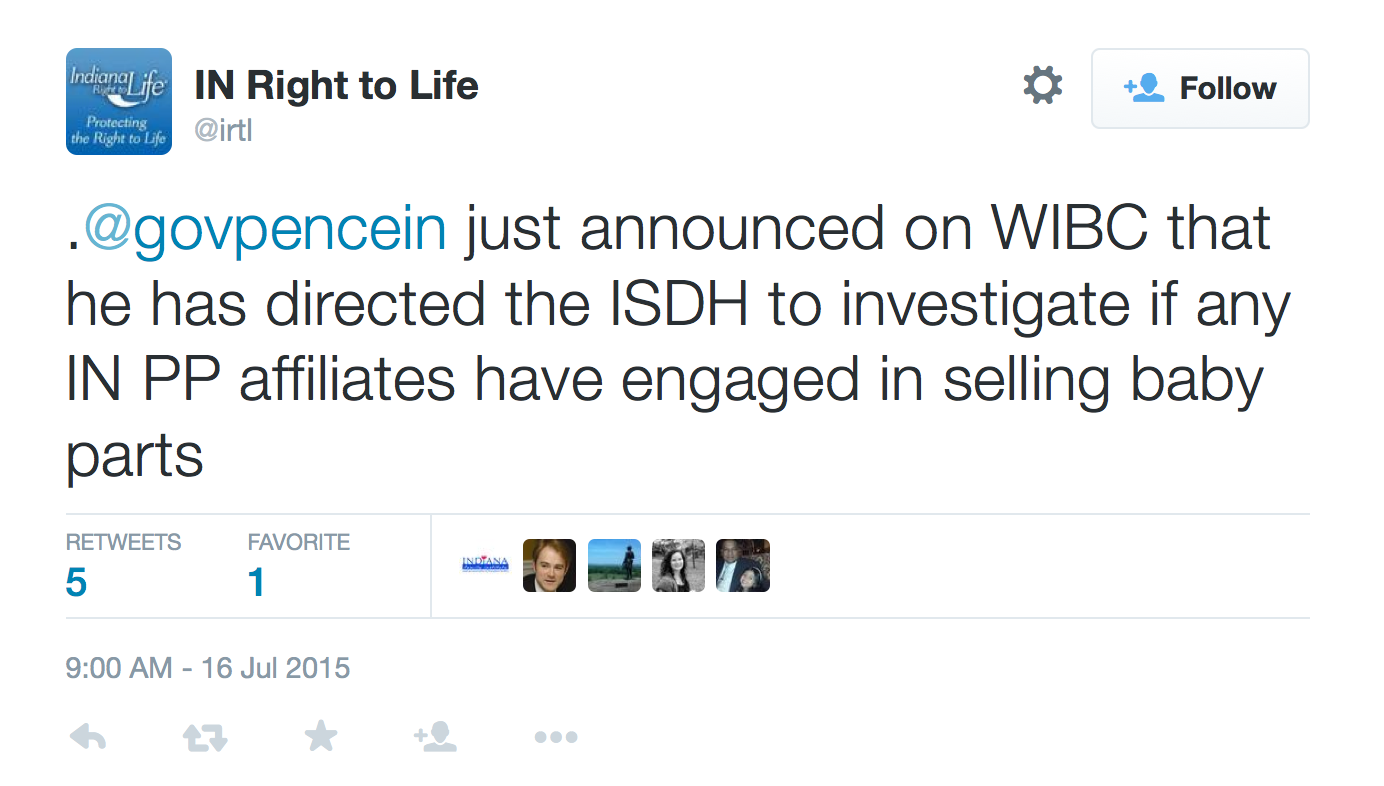Retweet using the retweet arrows icon

(x=205, y=738)
